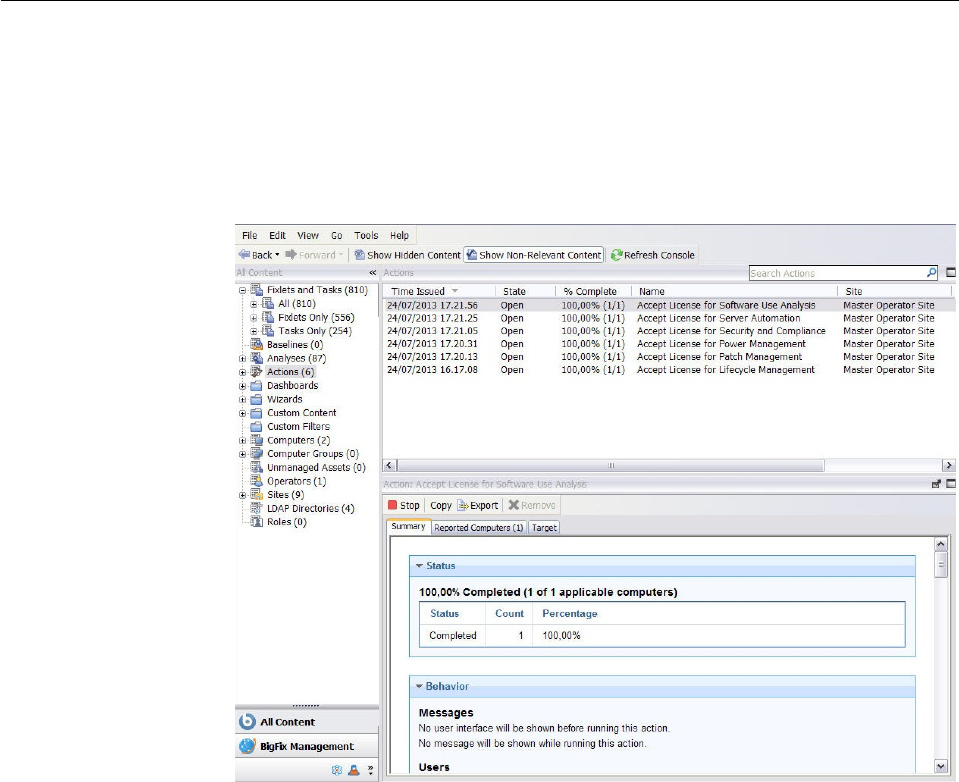This screenshot has height=782, width=959.
Task: Click the summary pane scroll down arrow
Action: tap(941, 766)
